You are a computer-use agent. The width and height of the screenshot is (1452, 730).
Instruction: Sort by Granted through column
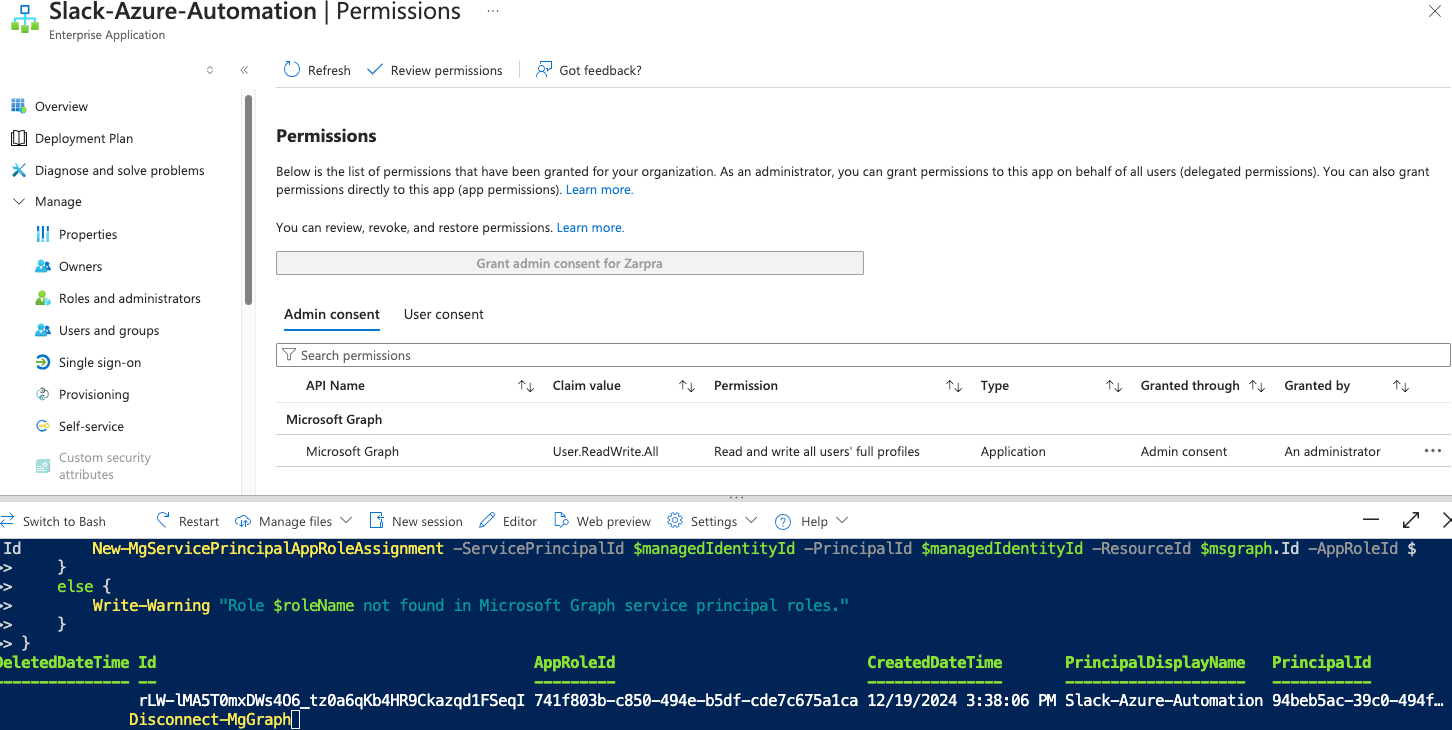1257,386
